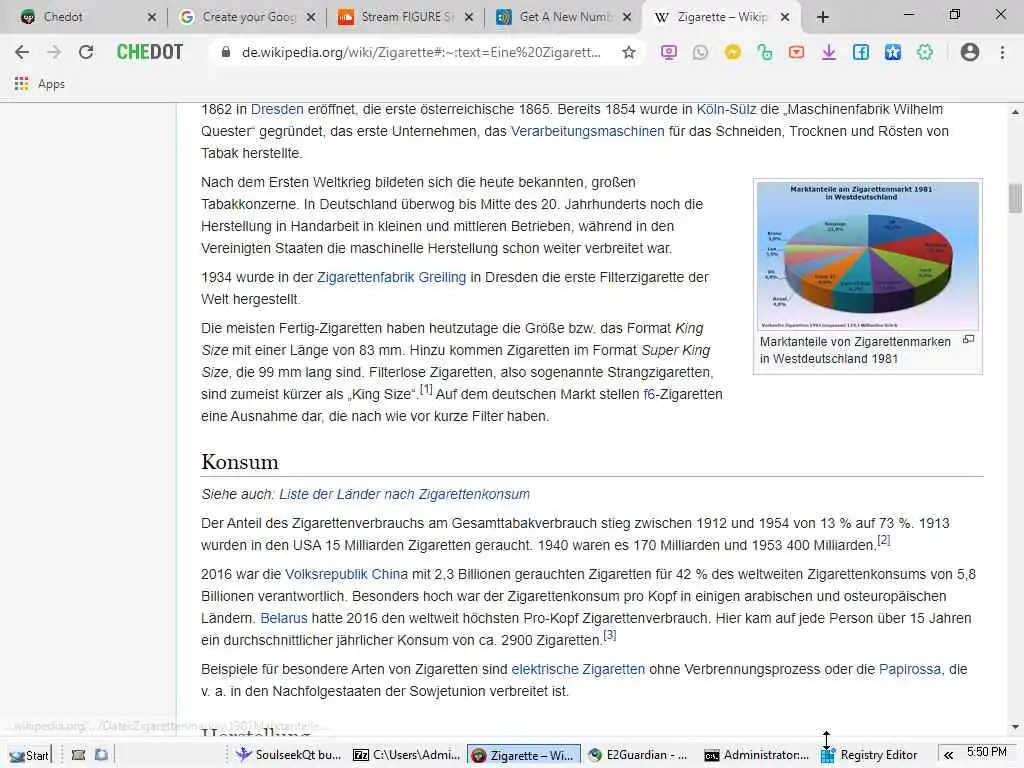1024x768 pixels.
Task: Click the 5:50 PM taskbar clock
Action: tap(987, 752)
